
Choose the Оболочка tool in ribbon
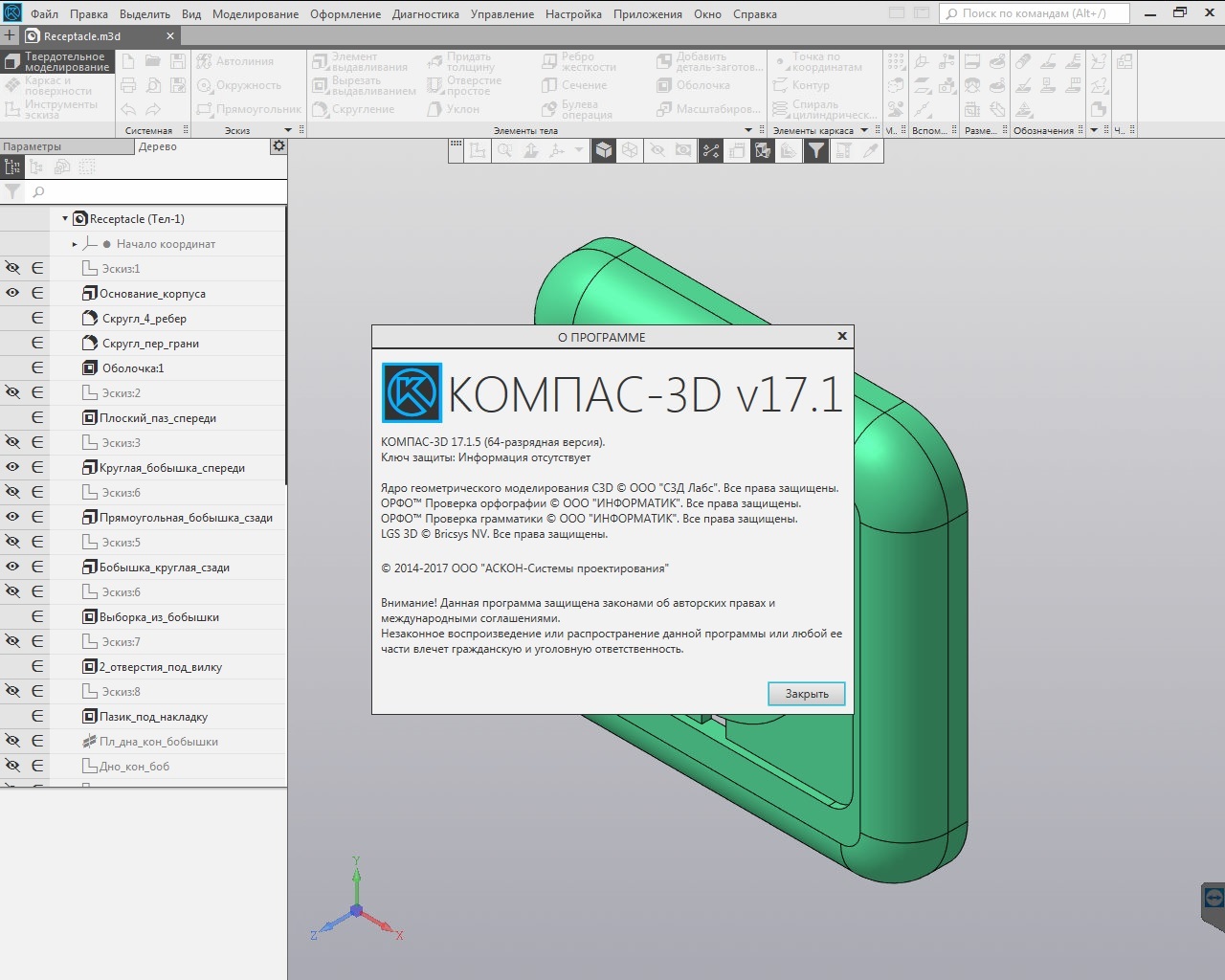point(694,85)
